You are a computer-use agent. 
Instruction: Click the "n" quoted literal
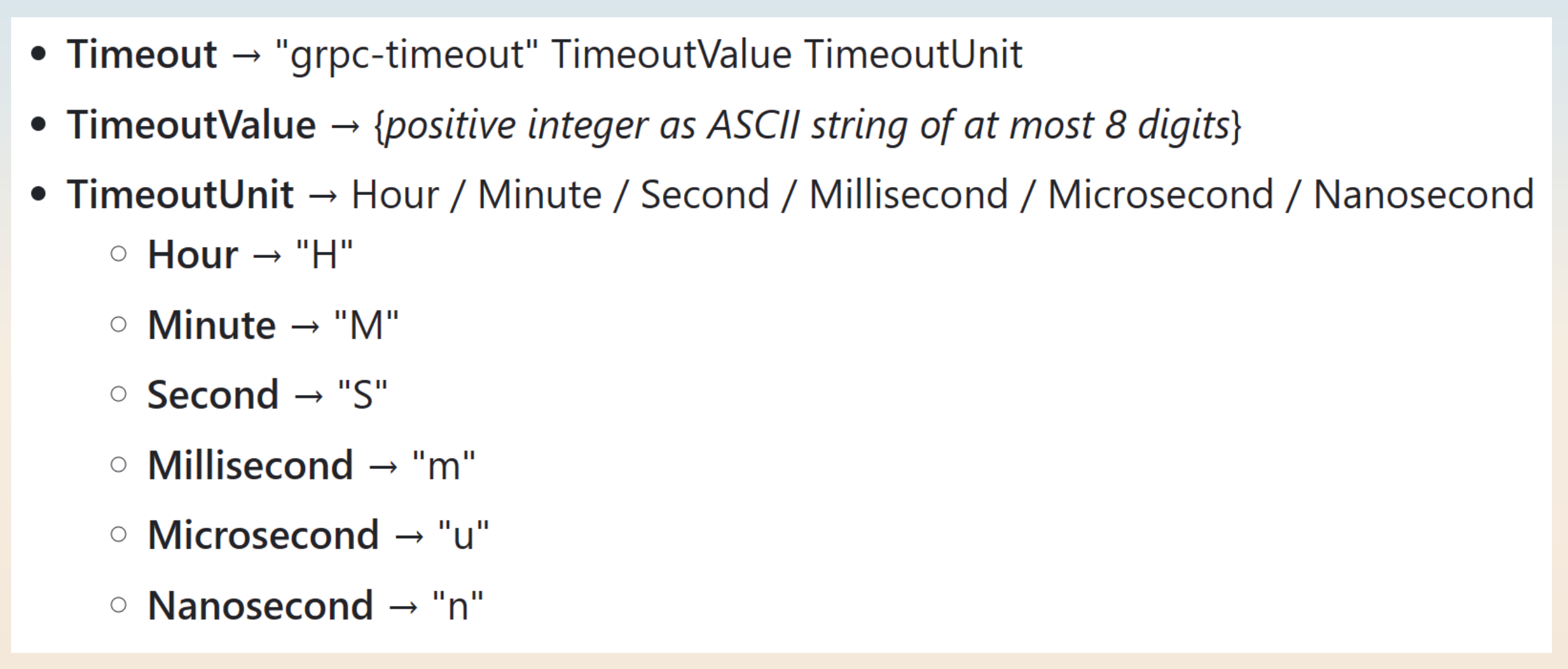[457, 605]
